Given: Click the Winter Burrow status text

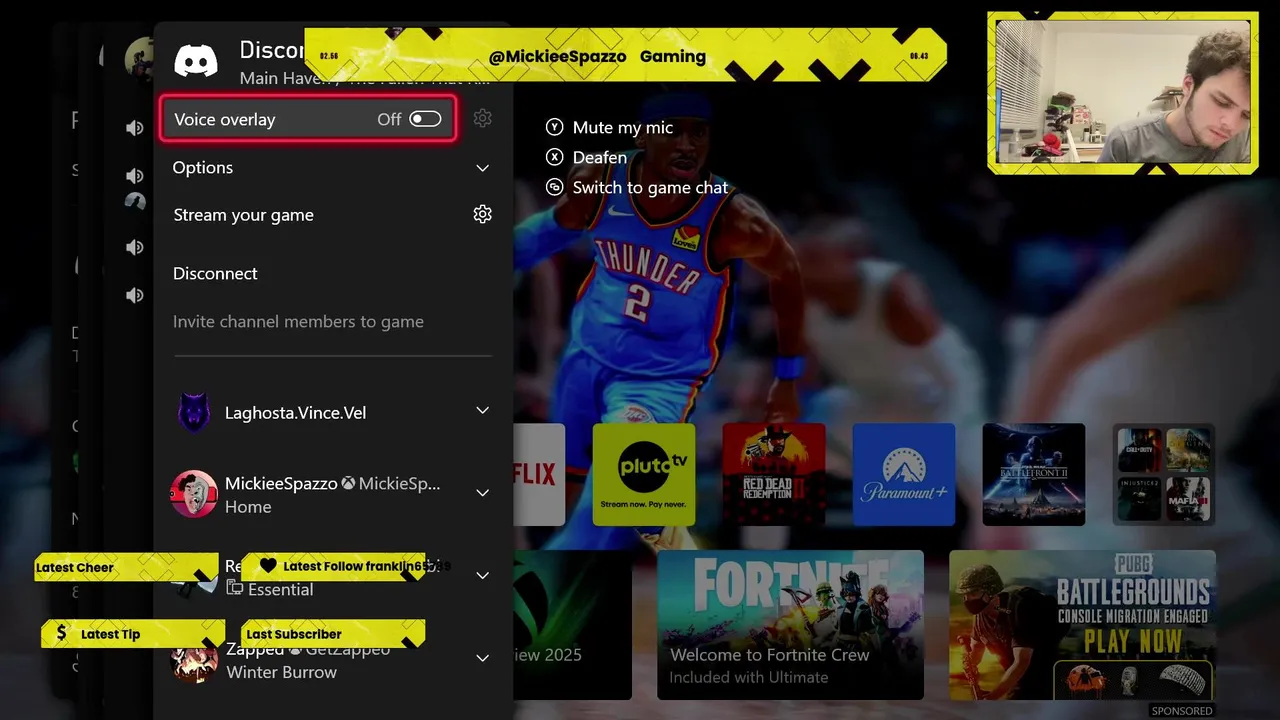Looking at the screenshot, I should point(281,672).
